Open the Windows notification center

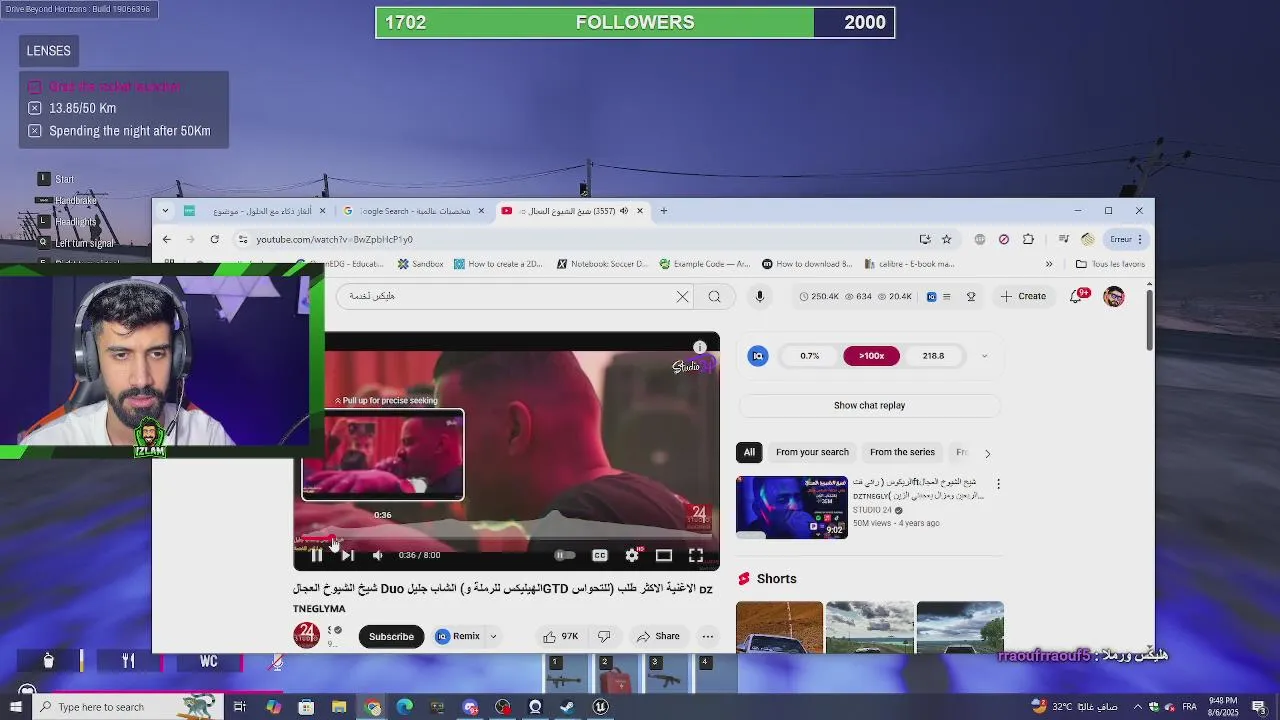pyautogui.click(x=1260, y=707)
